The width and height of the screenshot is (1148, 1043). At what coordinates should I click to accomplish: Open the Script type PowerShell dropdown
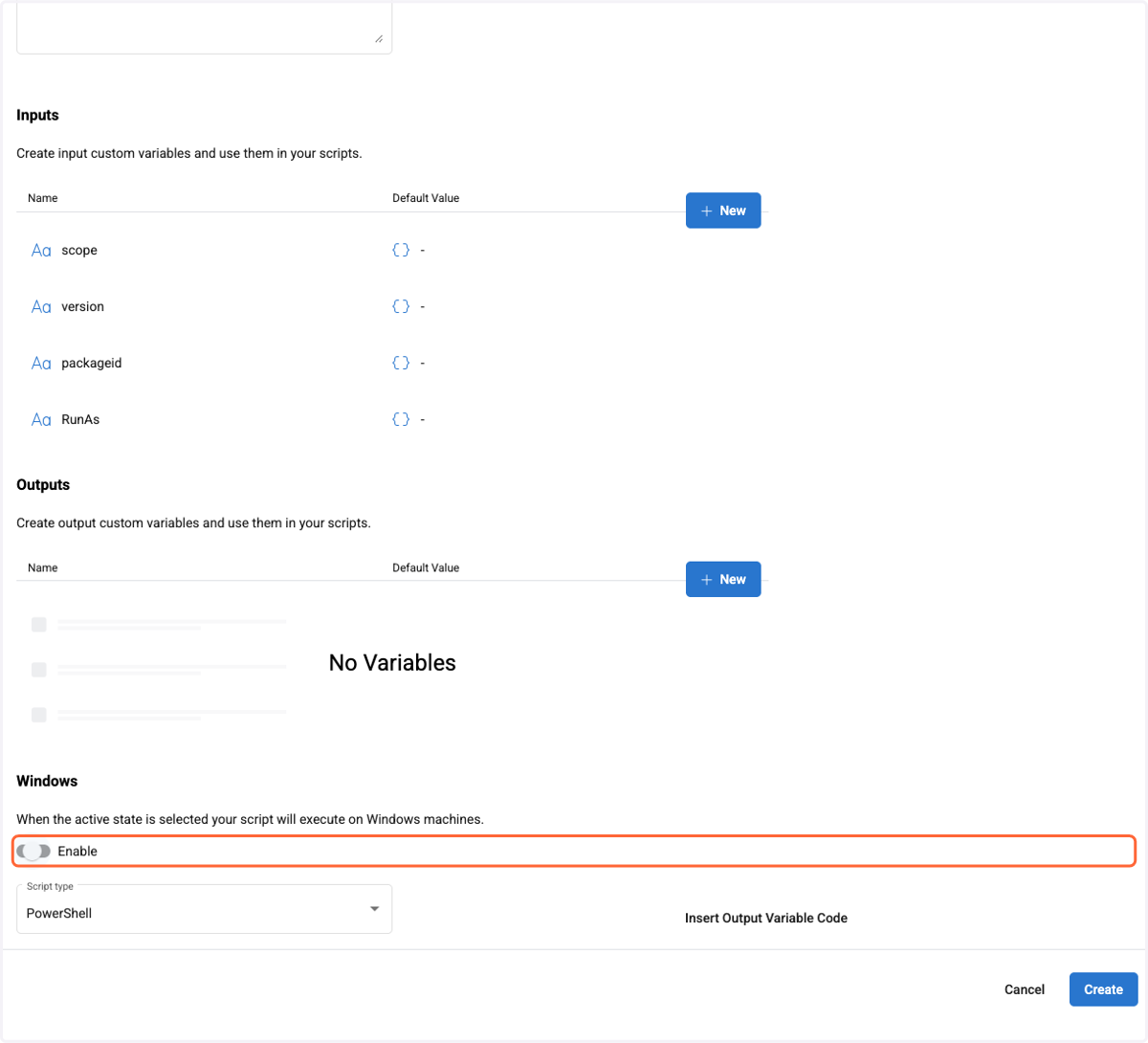coord(204,909)
